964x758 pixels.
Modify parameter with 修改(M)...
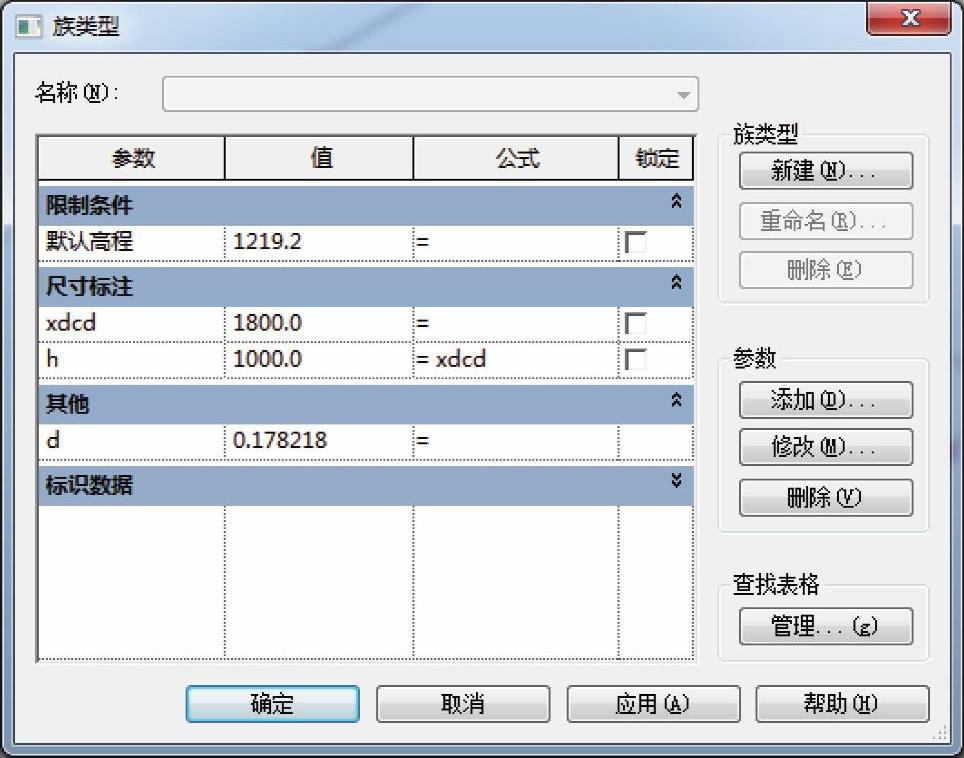pyautogui.click(x=826, y=447)
